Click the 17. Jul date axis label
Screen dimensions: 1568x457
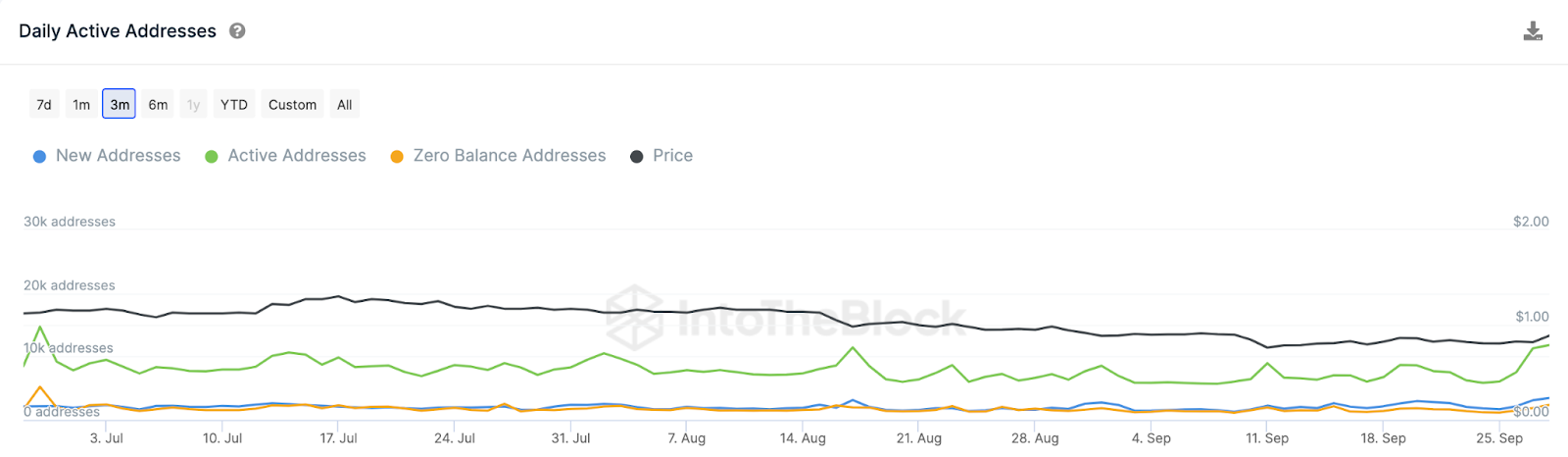click(x=338, y=438)
